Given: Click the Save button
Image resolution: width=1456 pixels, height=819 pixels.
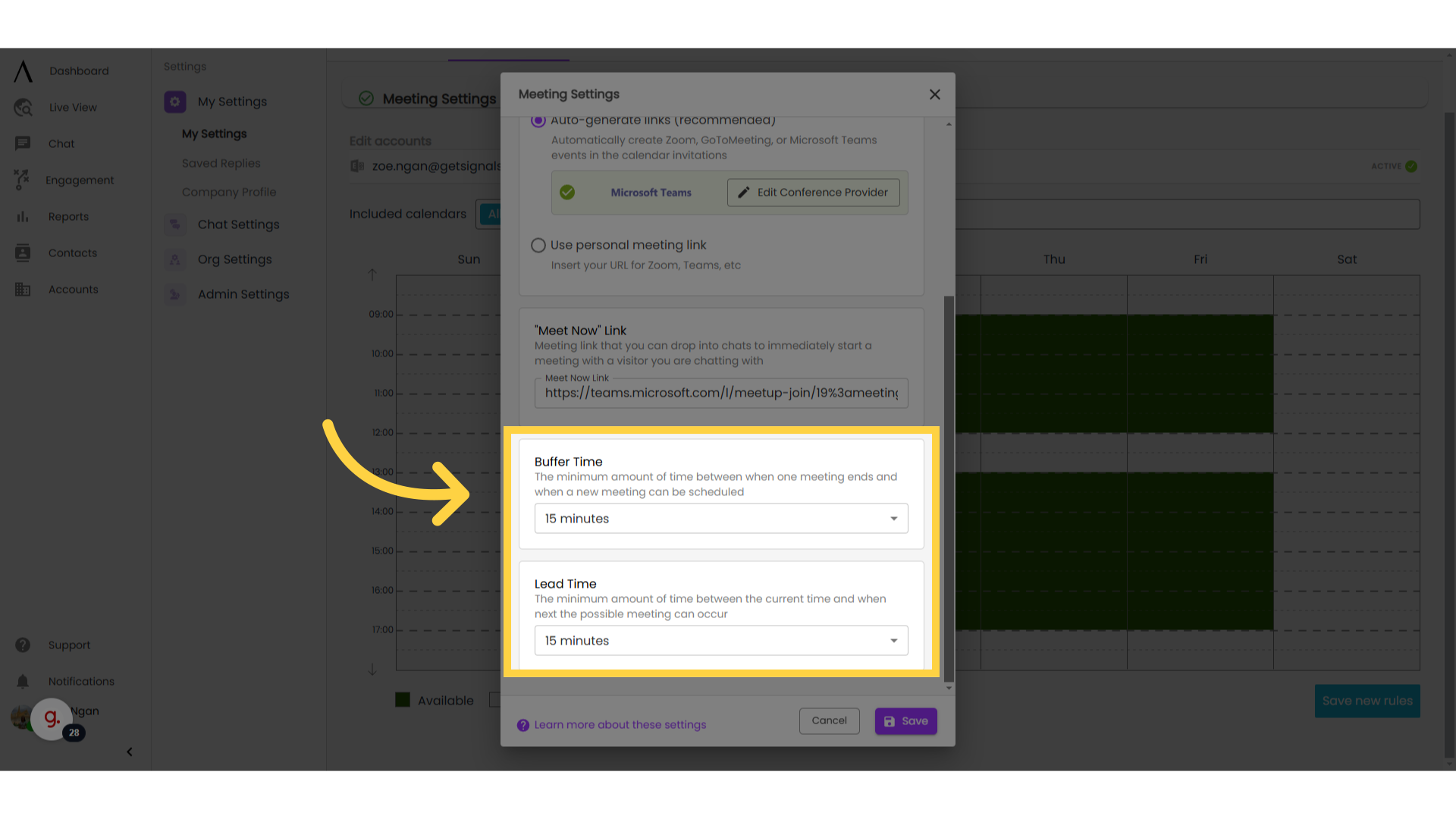Looking at the screenshot, I should 905,720.
